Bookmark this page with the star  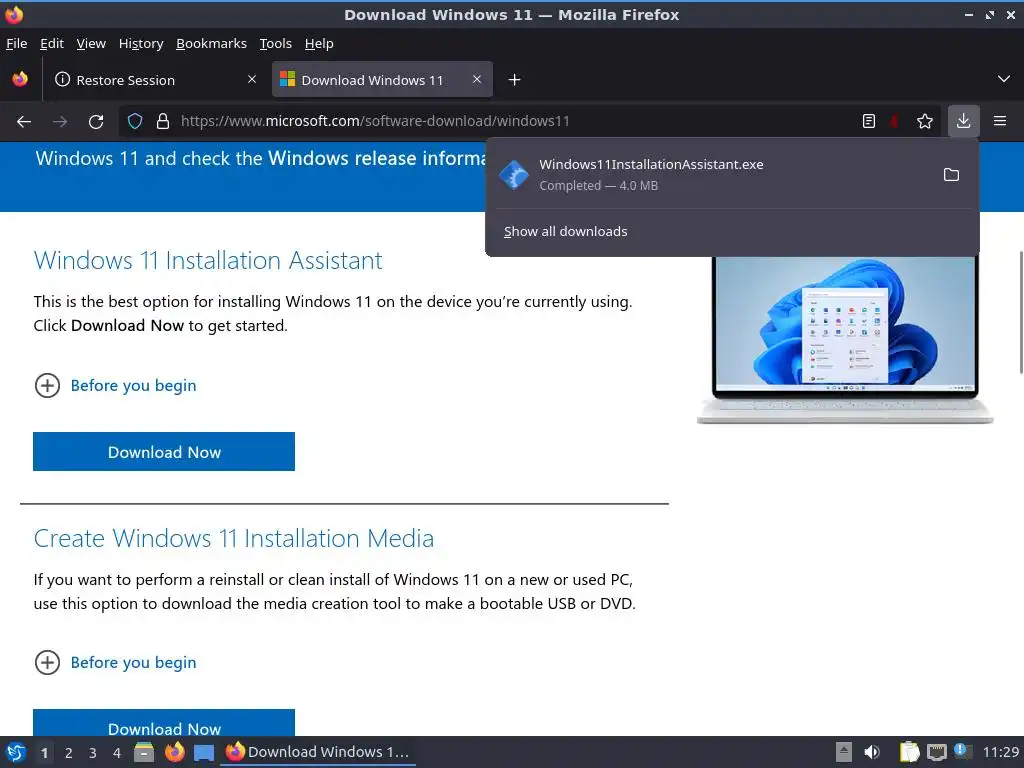925,121
